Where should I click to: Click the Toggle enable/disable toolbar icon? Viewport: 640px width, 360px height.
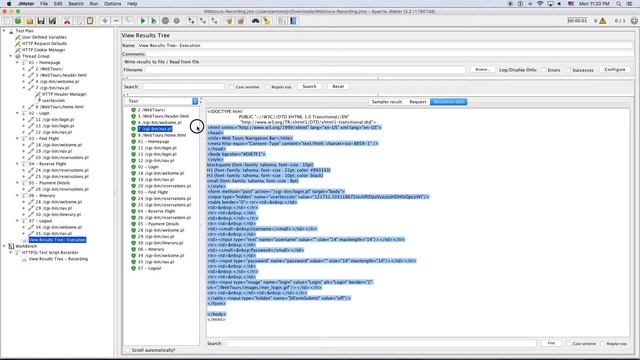pos(128,21)
